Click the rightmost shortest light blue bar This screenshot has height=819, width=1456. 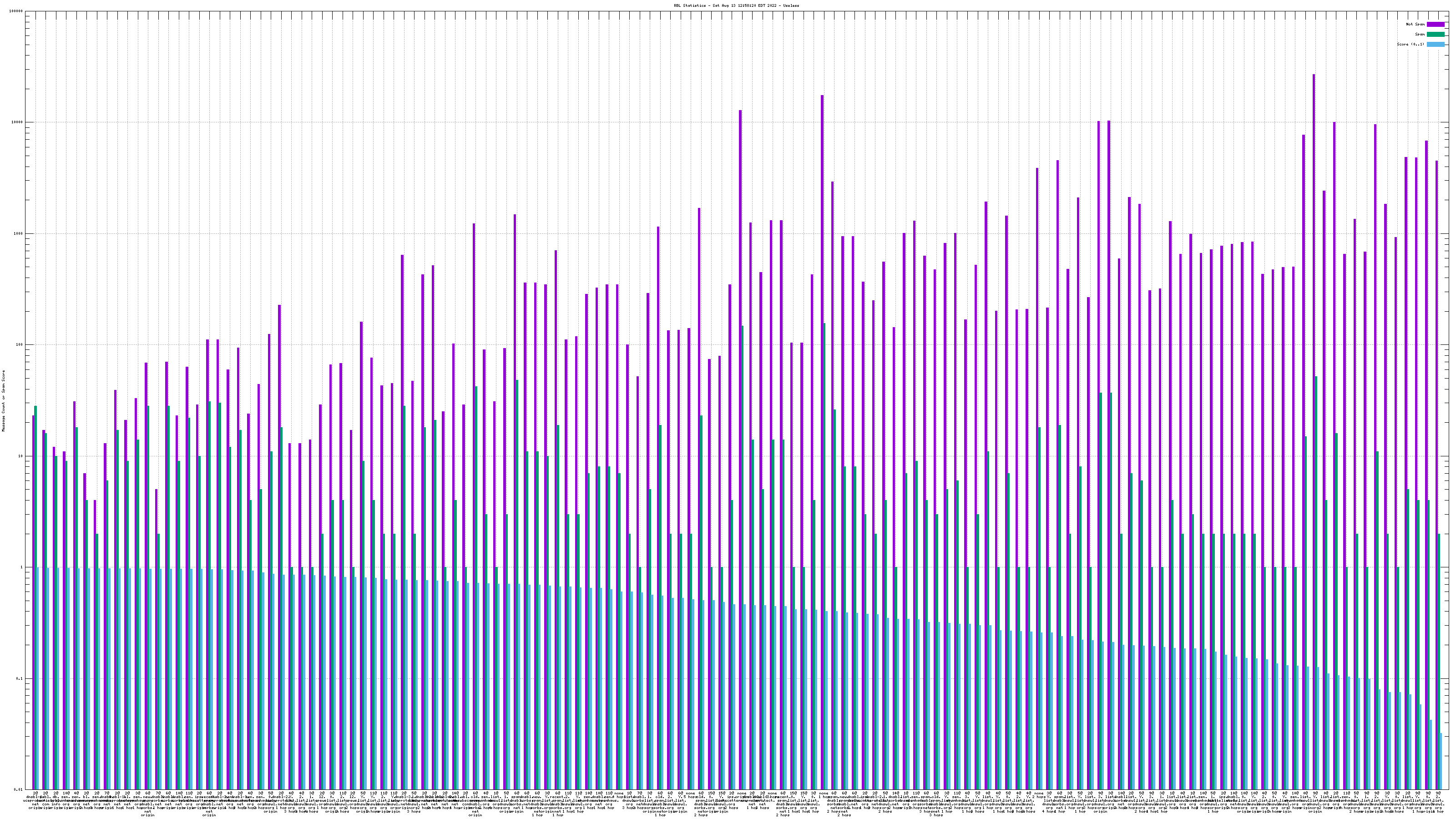(x=1441, y=761)
